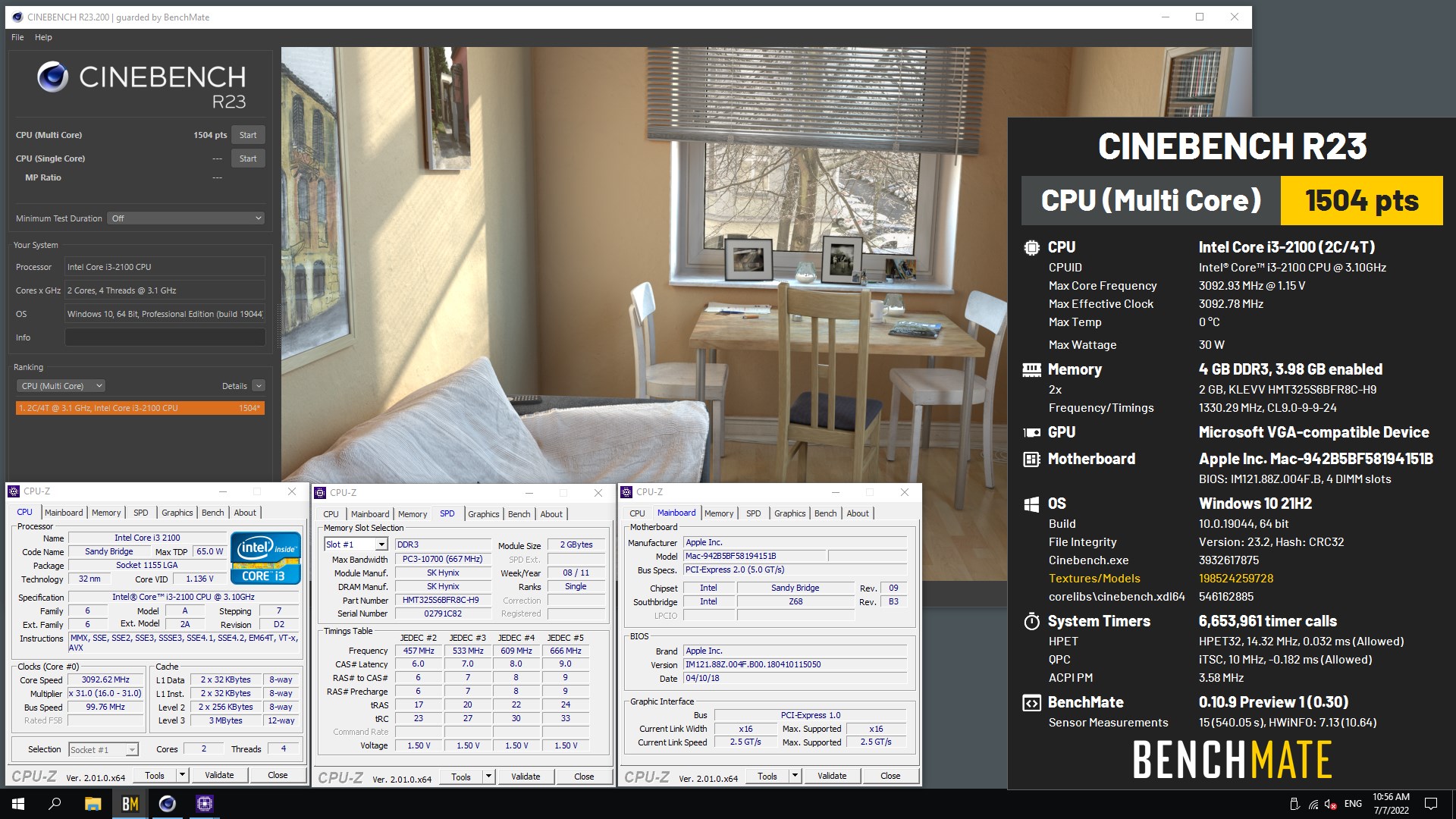Viewport: 1456px width, 819px height.
Task: Click BenchMate OS Windows icon
Action: point(1031,504)
